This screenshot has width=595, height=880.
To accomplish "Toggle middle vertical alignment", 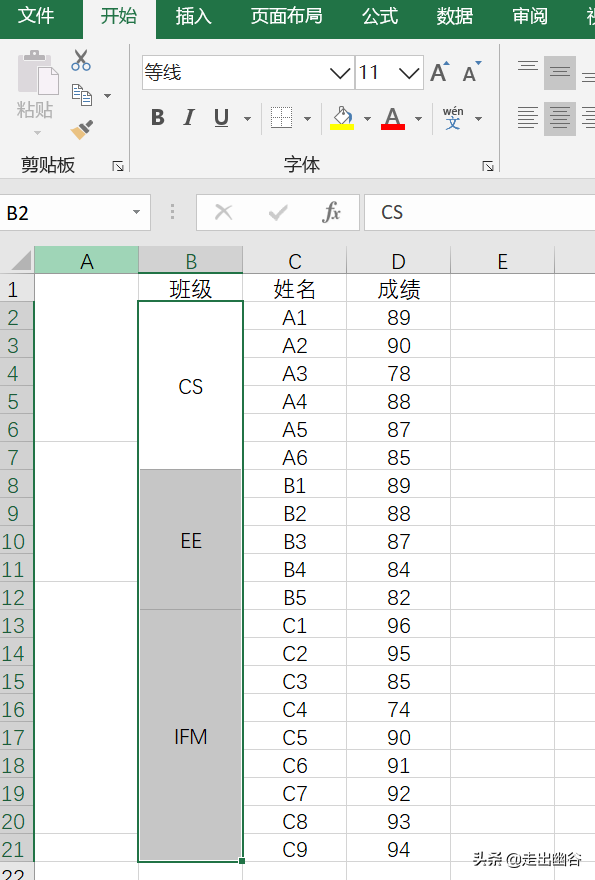I will pyautogui.click(x=560, y=73).
